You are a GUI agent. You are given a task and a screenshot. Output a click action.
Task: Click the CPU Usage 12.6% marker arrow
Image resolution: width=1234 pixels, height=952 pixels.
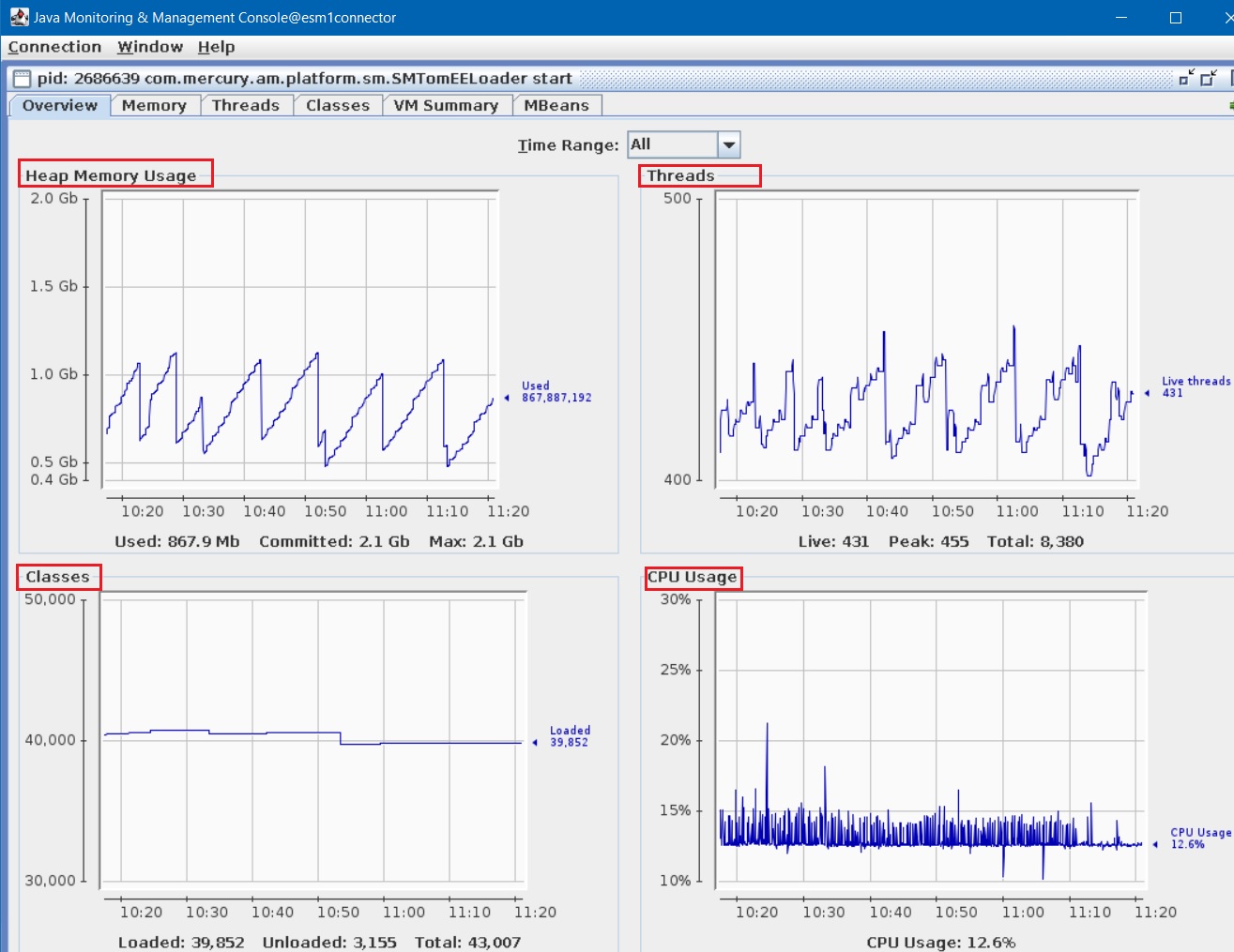tap(1157, 844)
